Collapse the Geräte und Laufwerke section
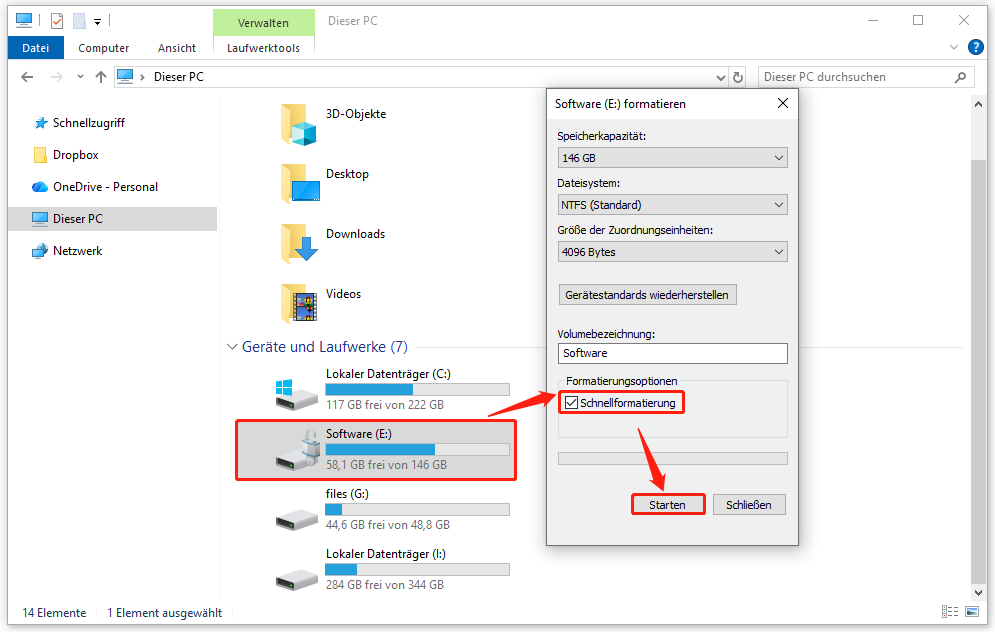 (232, 346)
